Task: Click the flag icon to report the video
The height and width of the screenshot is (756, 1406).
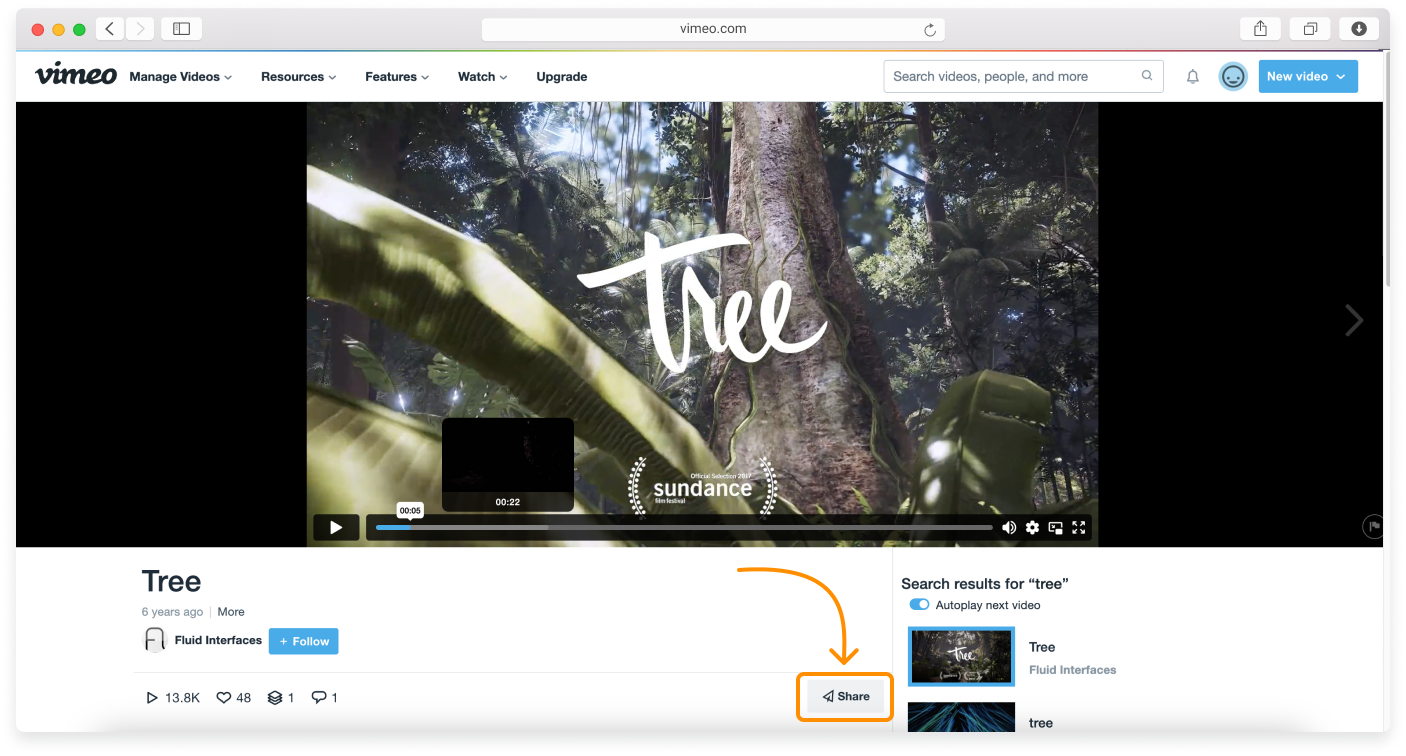Action: click(1373, 526)
